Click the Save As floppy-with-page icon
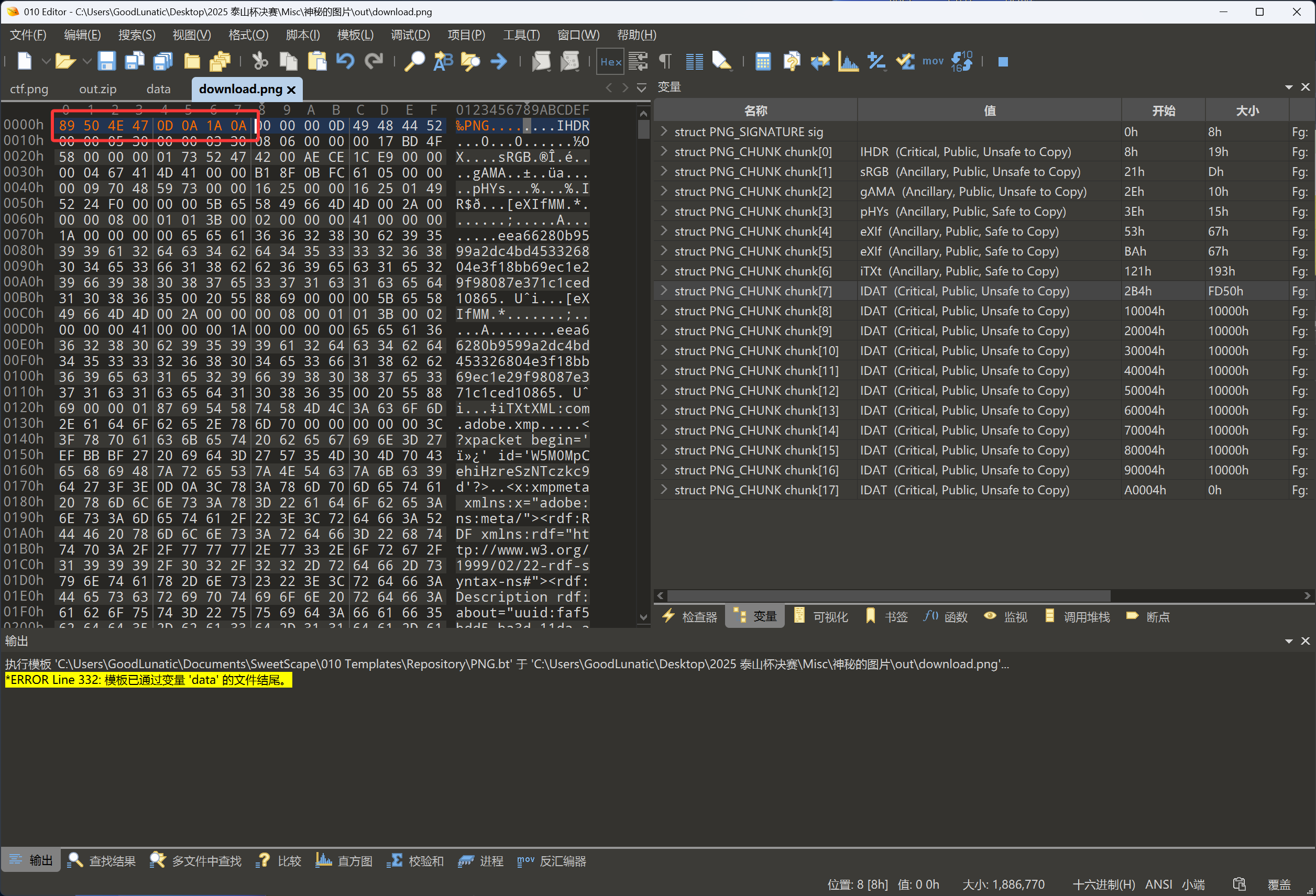 pyautogui.click(x=135, y=61)
